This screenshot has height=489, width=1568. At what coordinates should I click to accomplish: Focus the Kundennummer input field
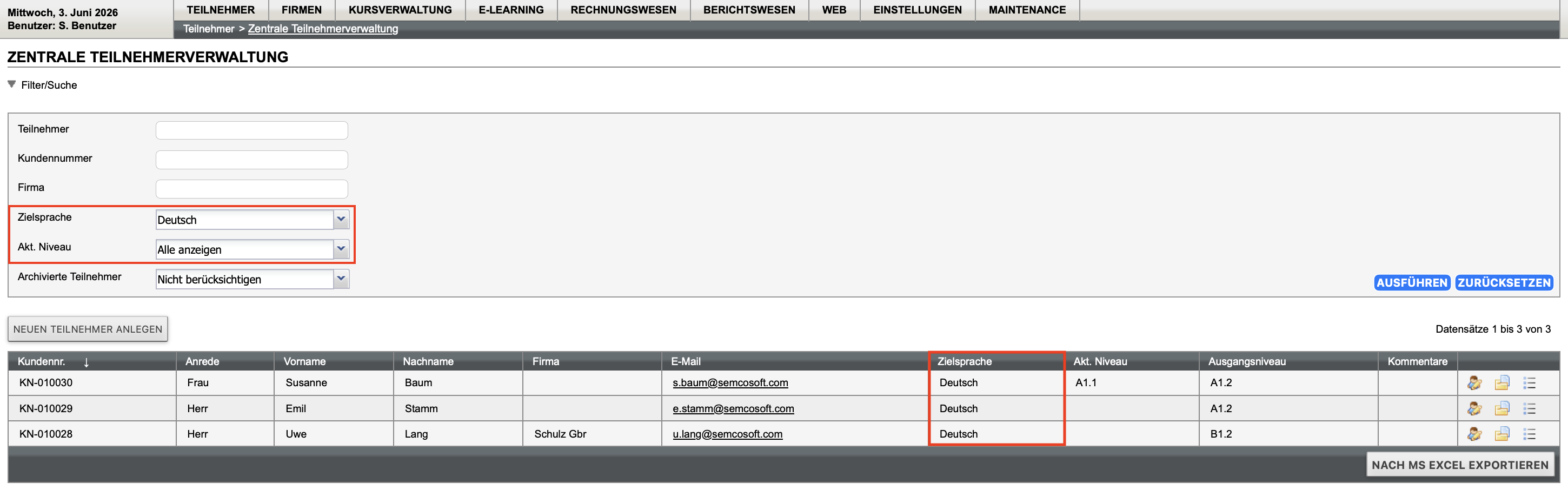pyautogui.click(x=252, y=160)
